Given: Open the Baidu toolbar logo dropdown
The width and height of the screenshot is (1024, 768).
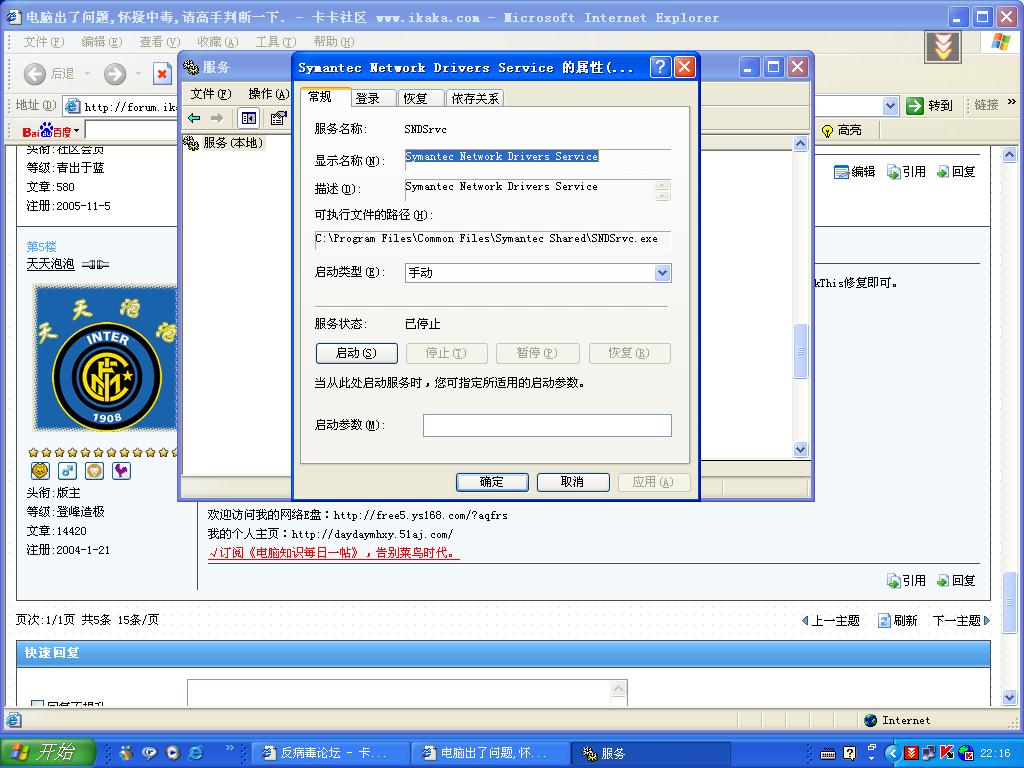Looking at the screenshot, I should point(50,131).
